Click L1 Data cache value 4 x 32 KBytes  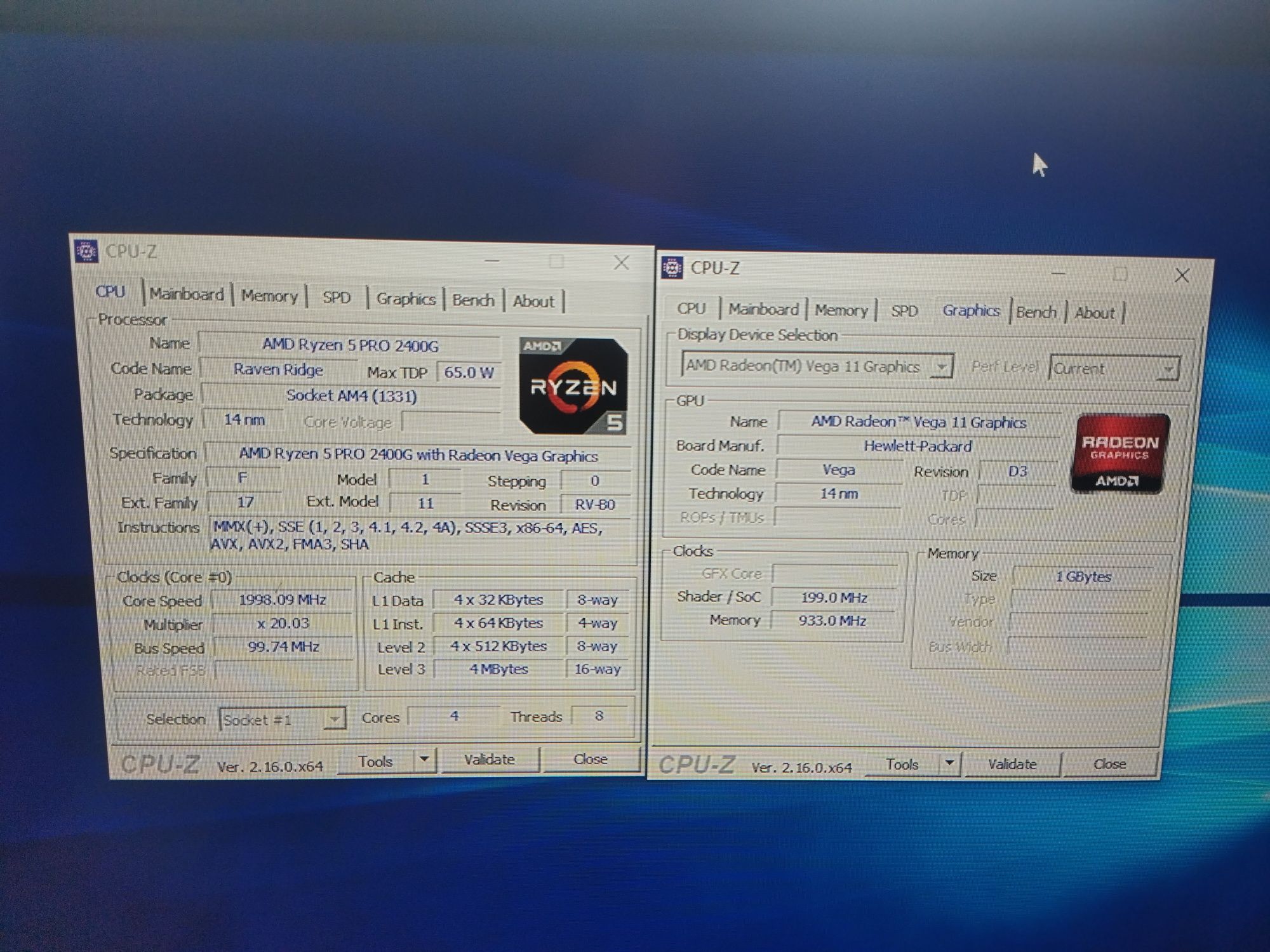coord(498,600)
